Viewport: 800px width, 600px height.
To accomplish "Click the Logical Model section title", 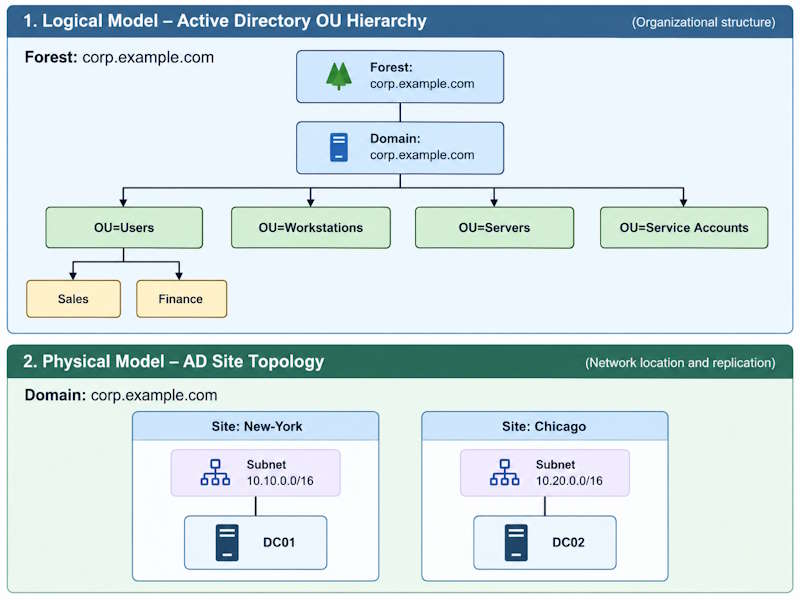I will tap(225, 21).
